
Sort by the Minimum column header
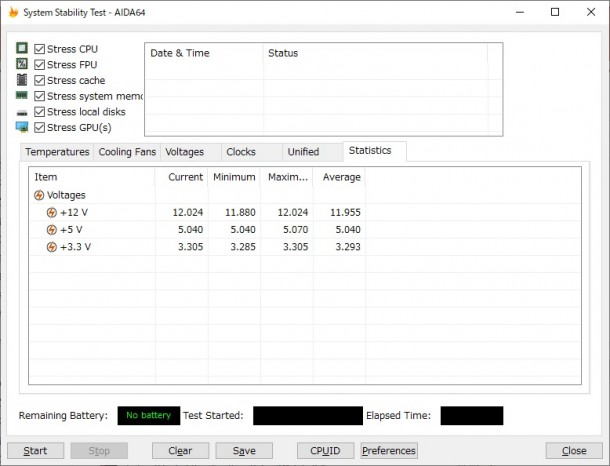(234, 177)
